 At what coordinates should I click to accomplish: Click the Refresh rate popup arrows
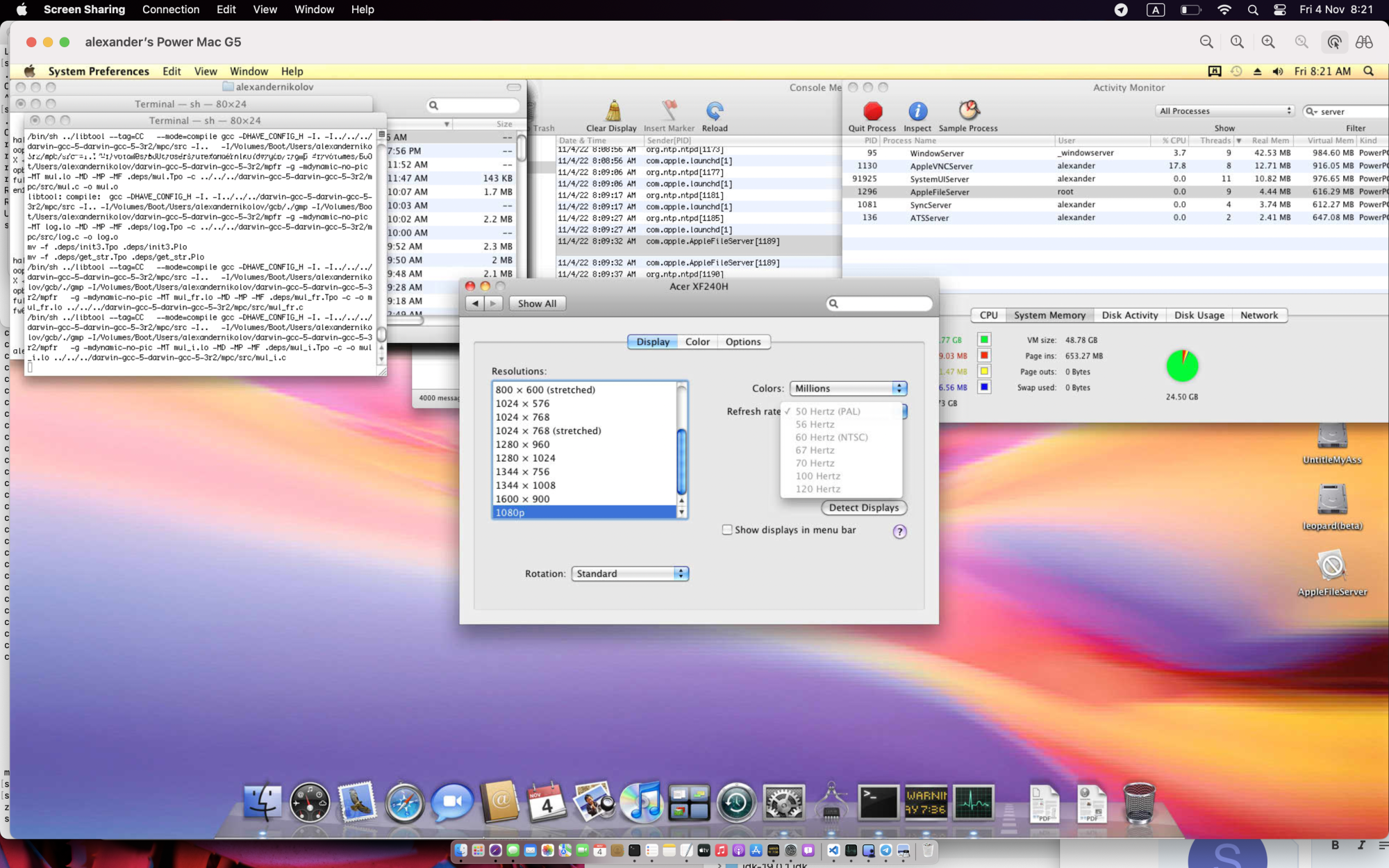[904, 411]
